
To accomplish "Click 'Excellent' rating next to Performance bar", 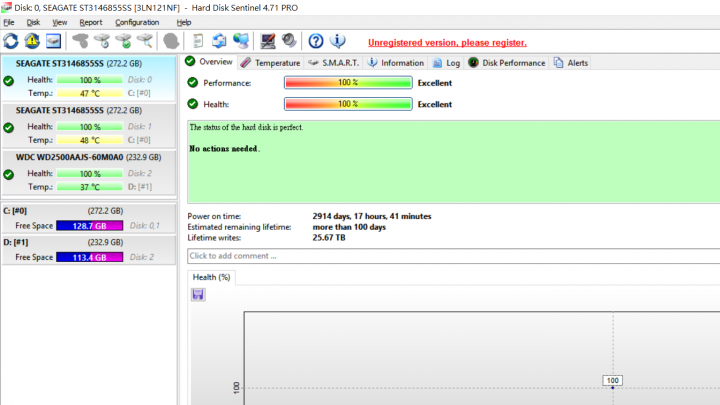I will pyautogui.click(x=435, y=83).
